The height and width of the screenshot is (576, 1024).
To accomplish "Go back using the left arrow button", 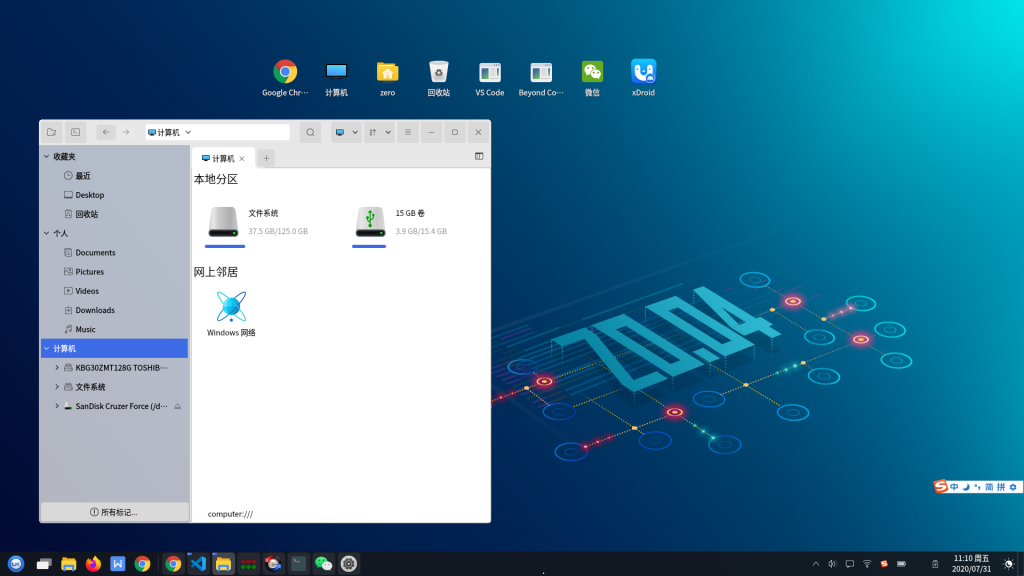I will (105, 132).
